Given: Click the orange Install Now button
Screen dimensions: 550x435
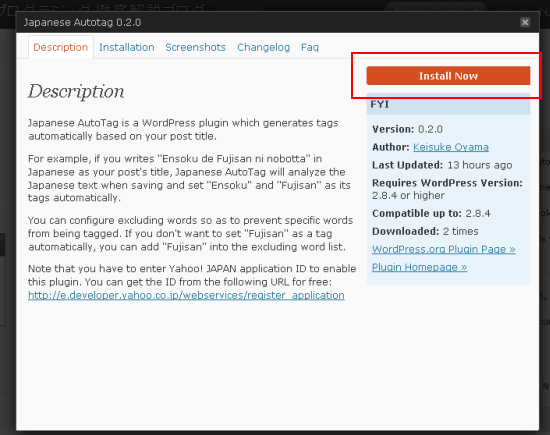Looking at the screenshot, I should click(x=448, y=76).
